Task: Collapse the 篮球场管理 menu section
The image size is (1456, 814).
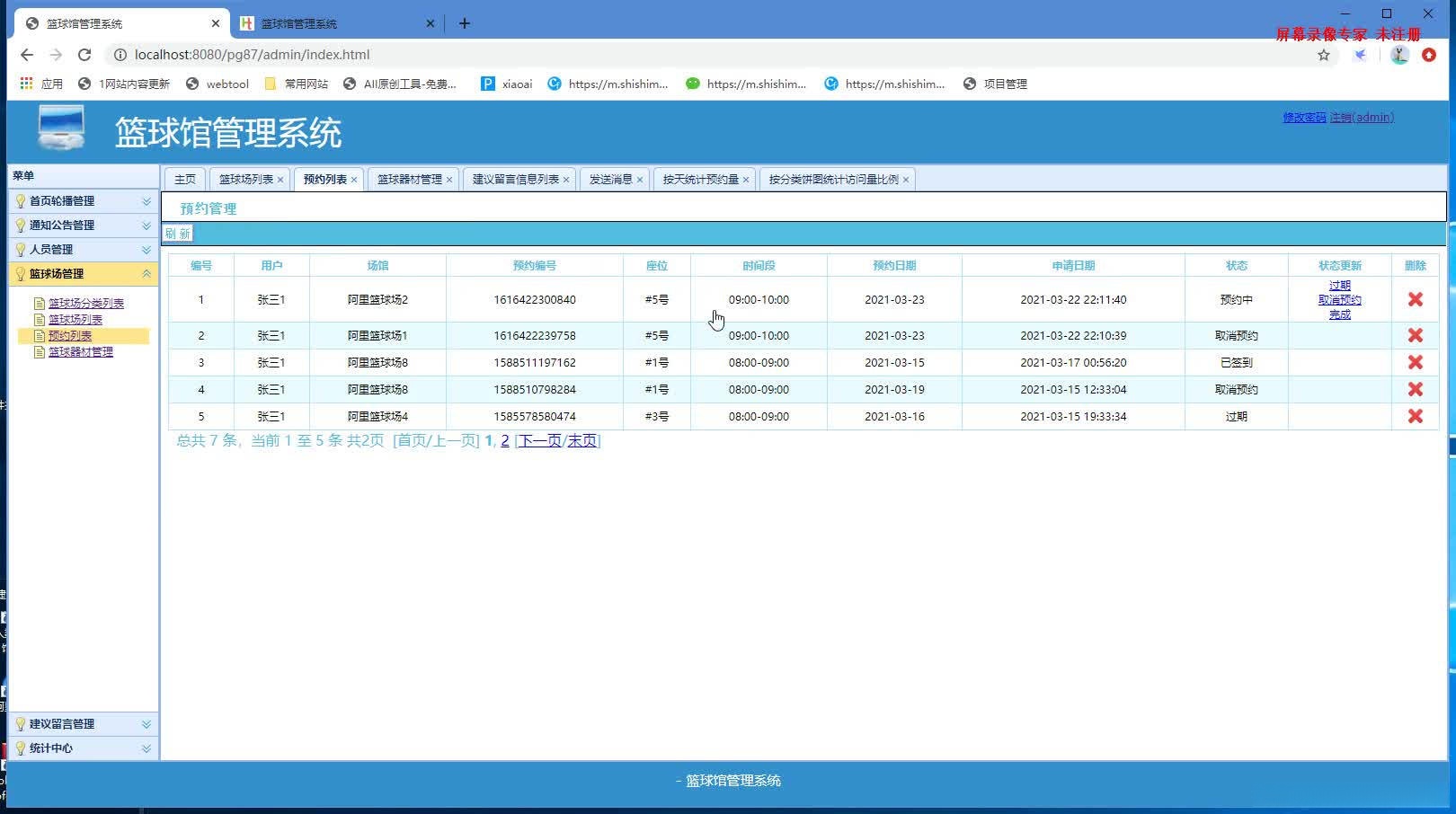Action: pos(146,273)
